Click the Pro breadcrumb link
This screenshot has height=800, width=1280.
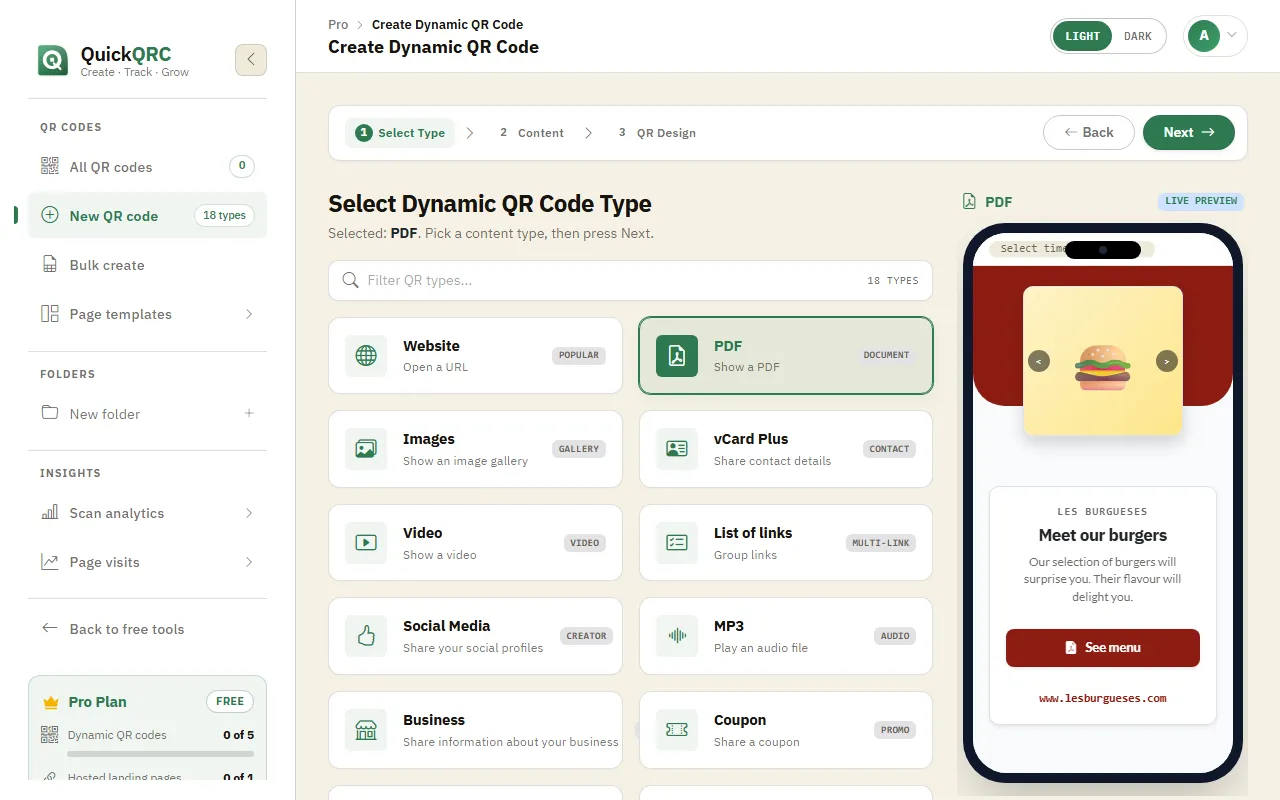coord(338,24)
